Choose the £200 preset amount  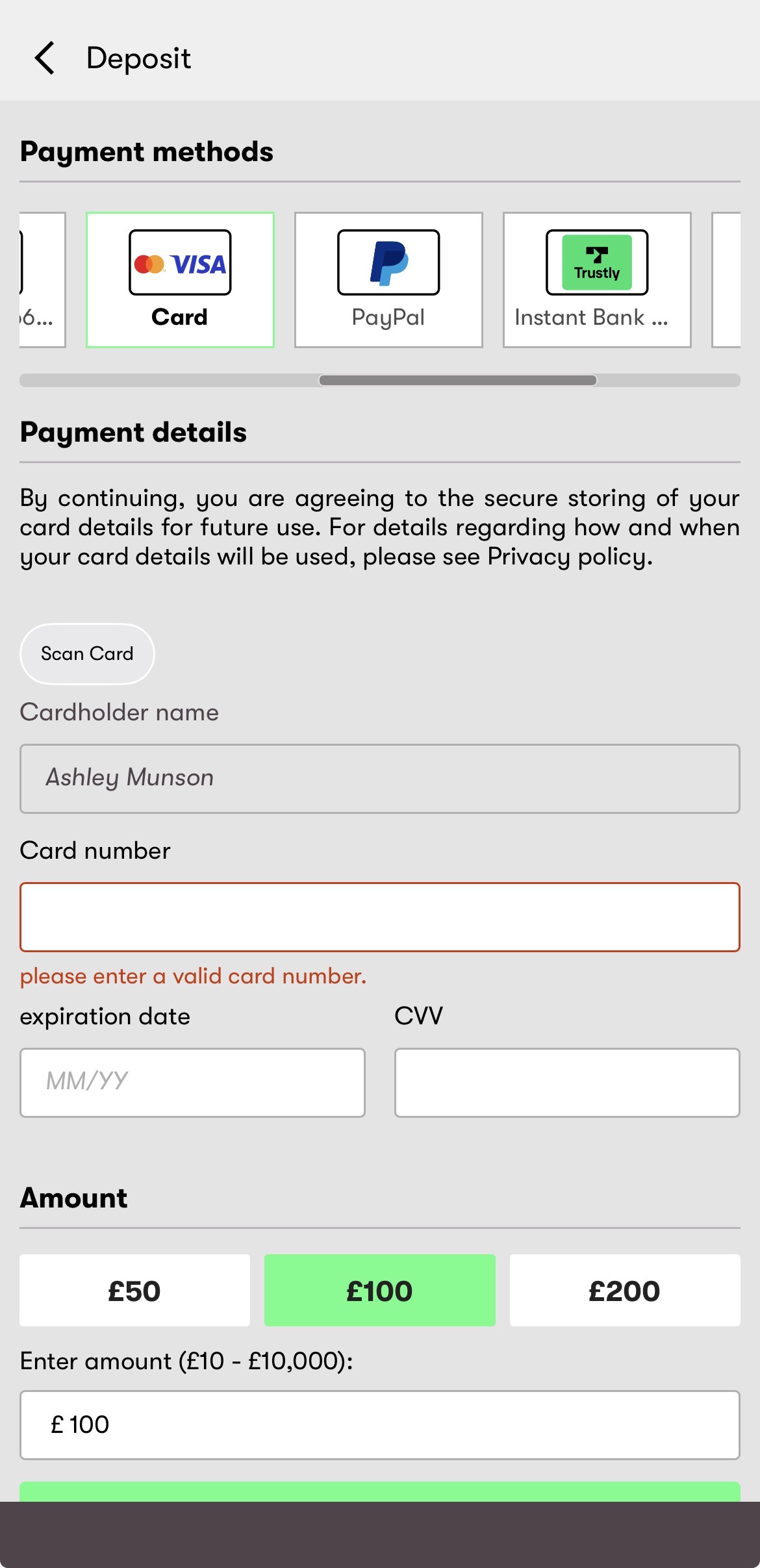[x=625, y=1290]
